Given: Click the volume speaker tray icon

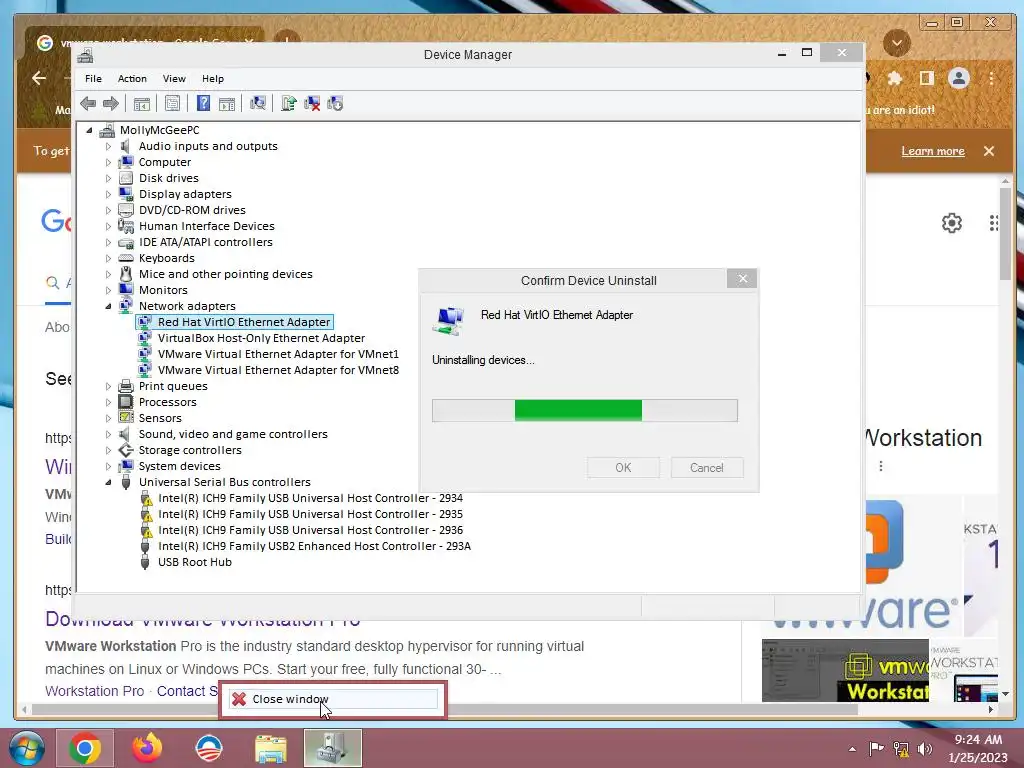Looking at the screenshot, I should click(925, 748).
